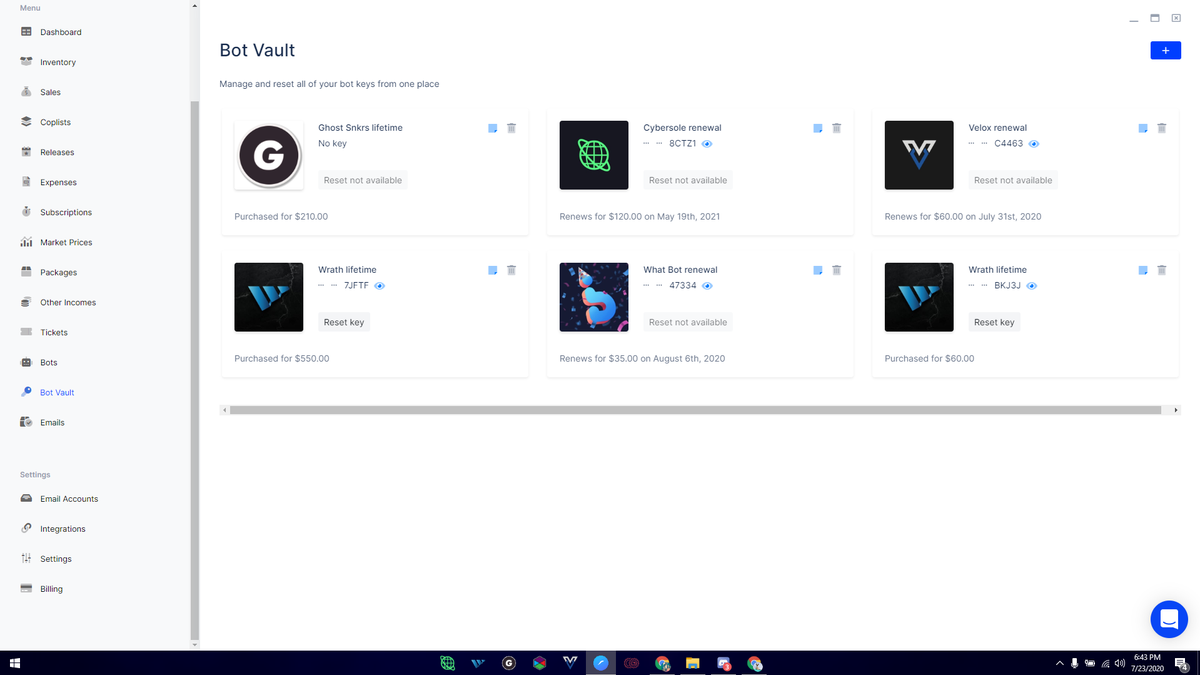This screenshot has width=1200, height=675.
Task: Click the Integrations link icon
Action: tap(27, 528)
